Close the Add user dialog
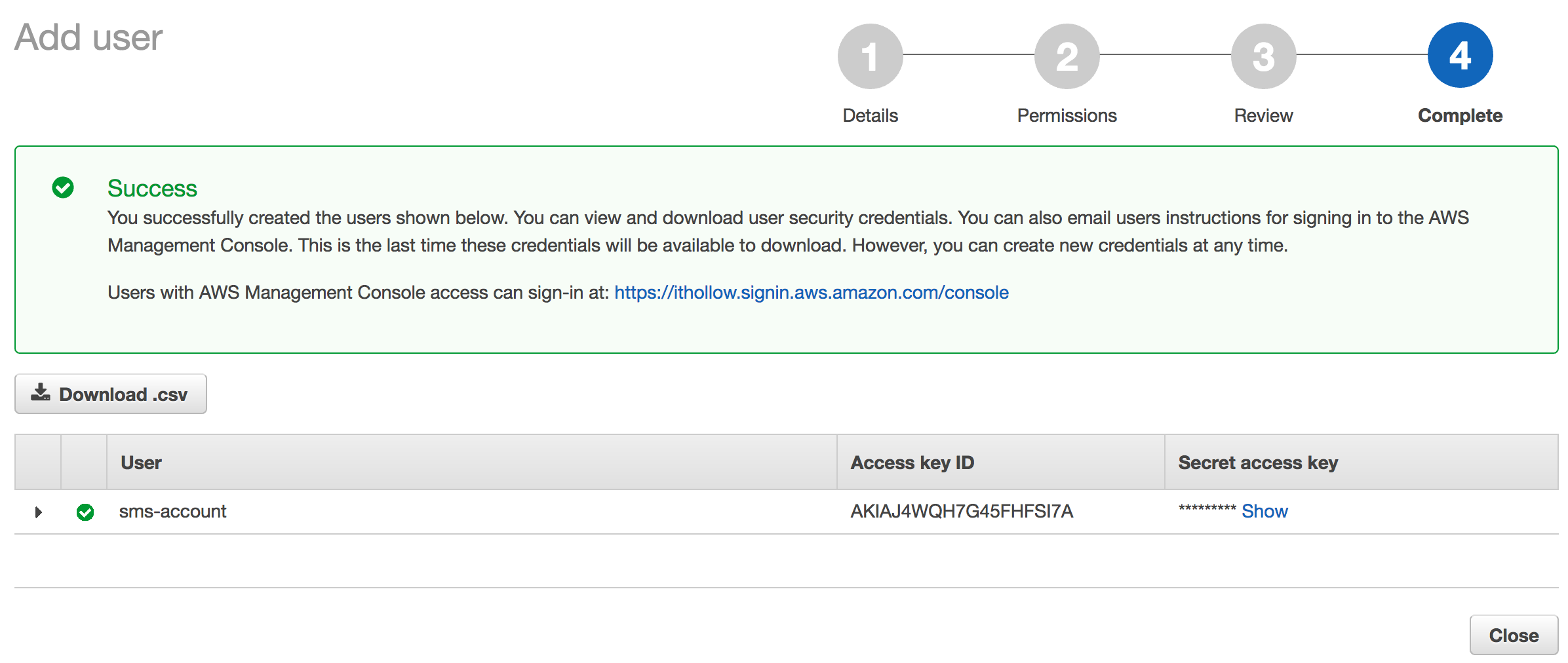The width and height of the screenshot is (1568, 663). pos(1513,635)
